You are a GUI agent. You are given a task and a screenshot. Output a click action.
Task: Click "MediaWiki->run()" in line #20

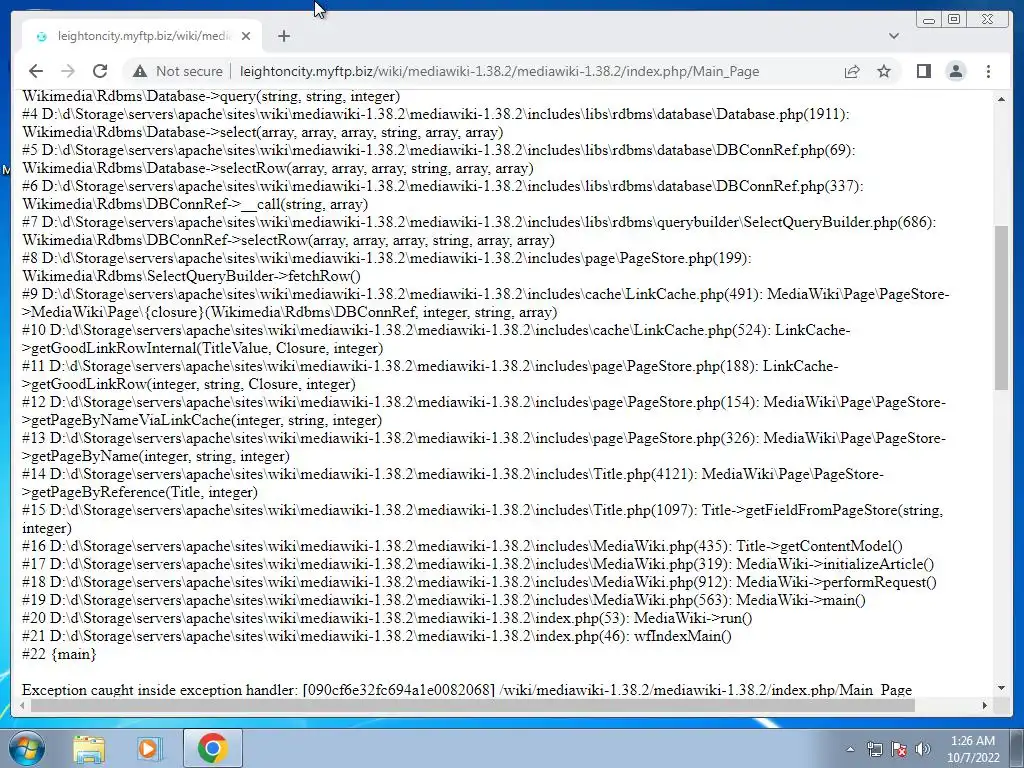tap(693, 618)
